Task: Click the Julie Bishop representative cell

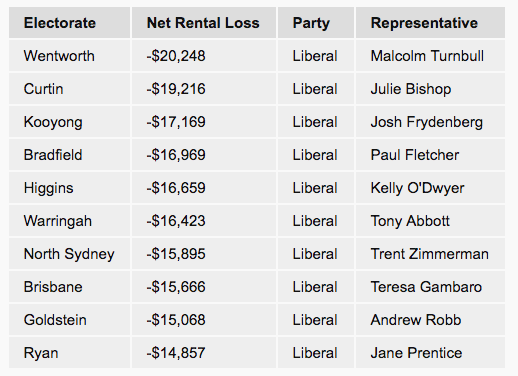Action: 430,89
